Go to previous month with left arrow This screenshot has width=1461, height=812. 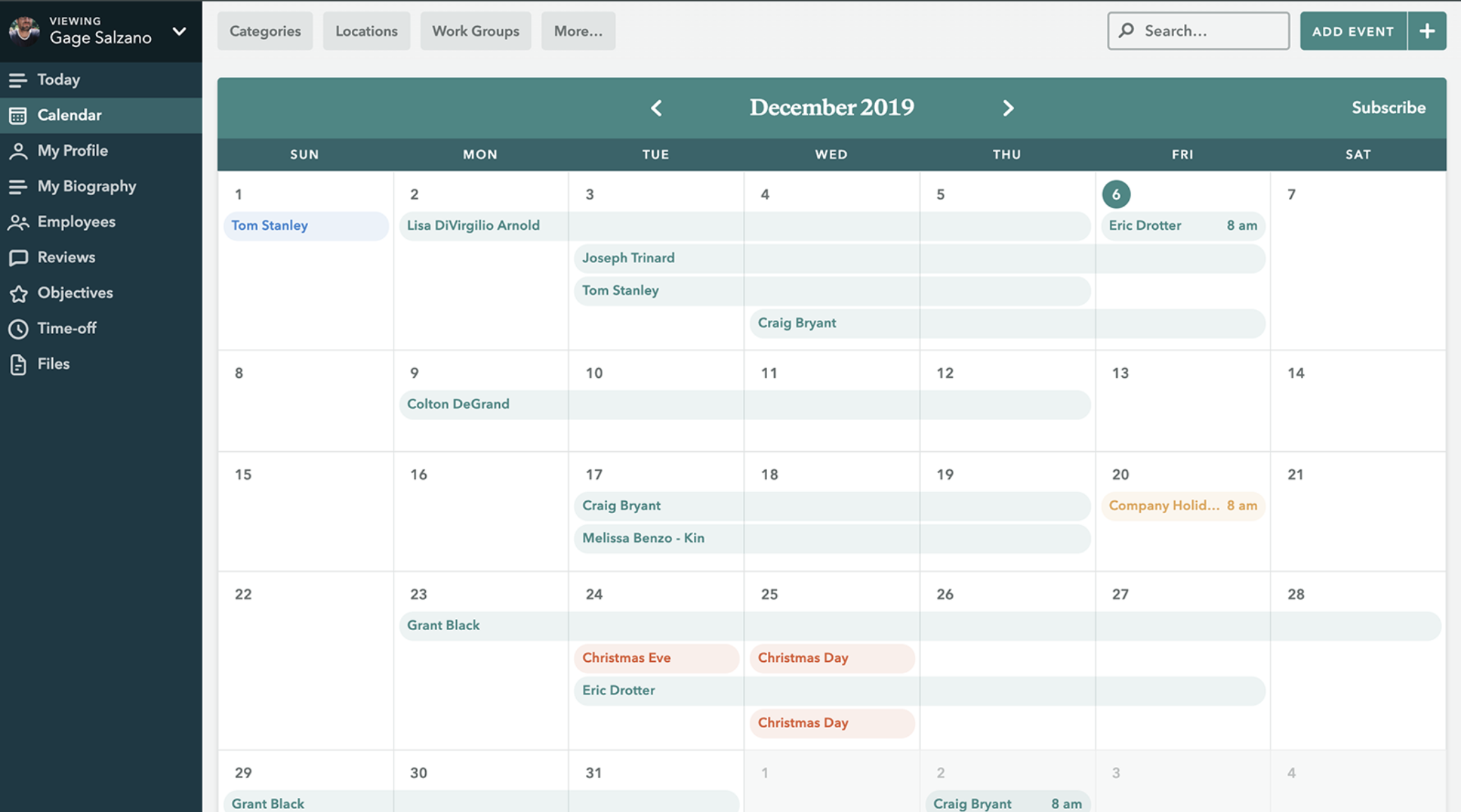tap(656, 108)
